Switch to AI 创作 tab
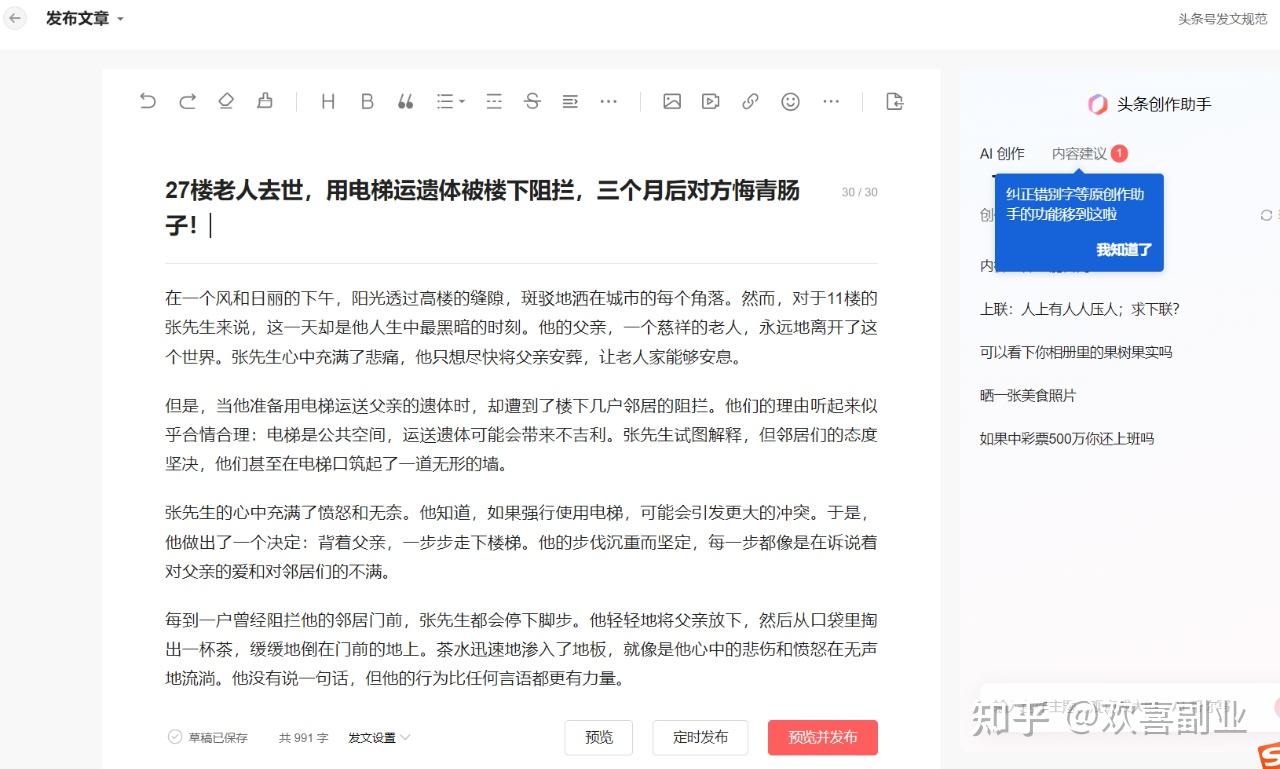This screenshot has height=769, width=1280. 1002,154
